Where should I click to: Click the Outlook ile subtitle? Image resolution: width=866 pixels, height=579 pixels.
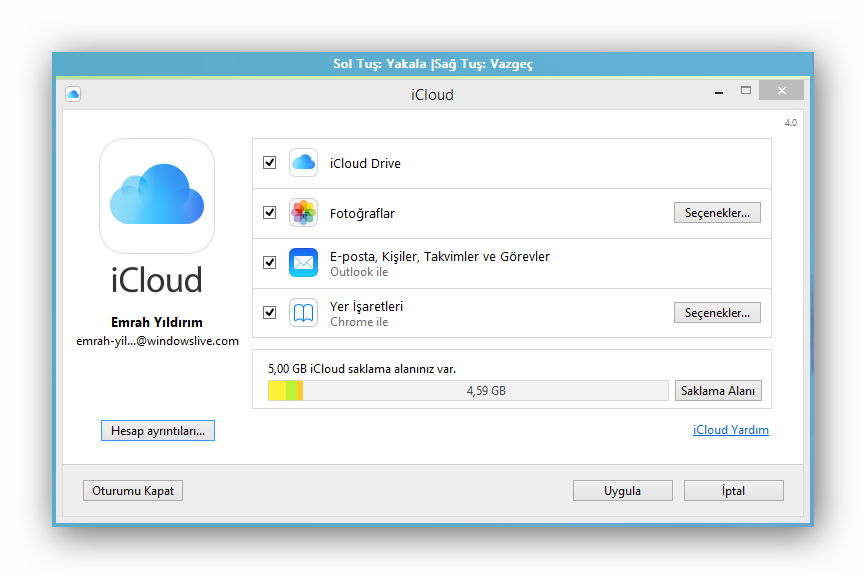pos(359,272)
